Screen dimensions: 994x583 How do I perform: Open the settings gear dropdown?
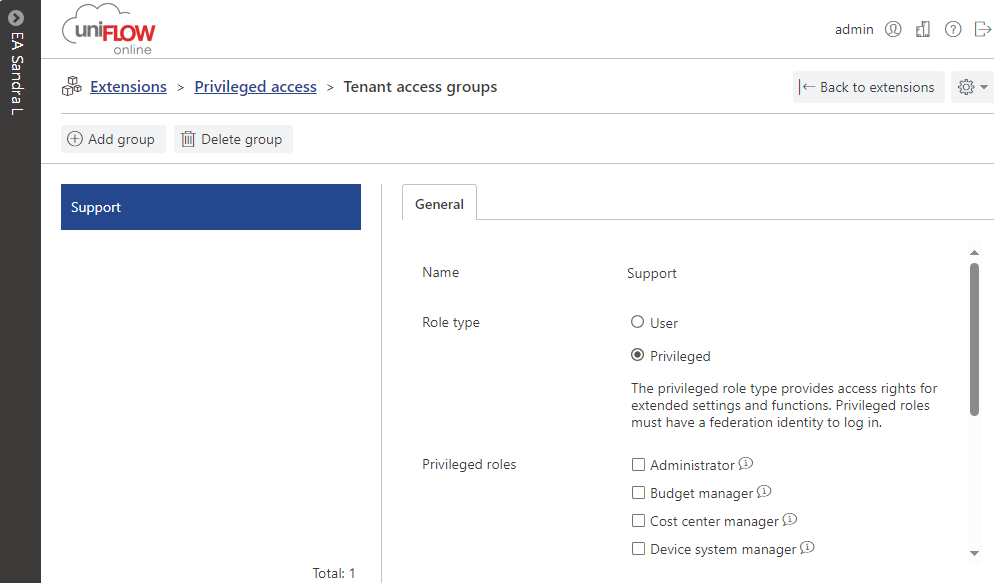pyautogui.click(x=972, y=87)
